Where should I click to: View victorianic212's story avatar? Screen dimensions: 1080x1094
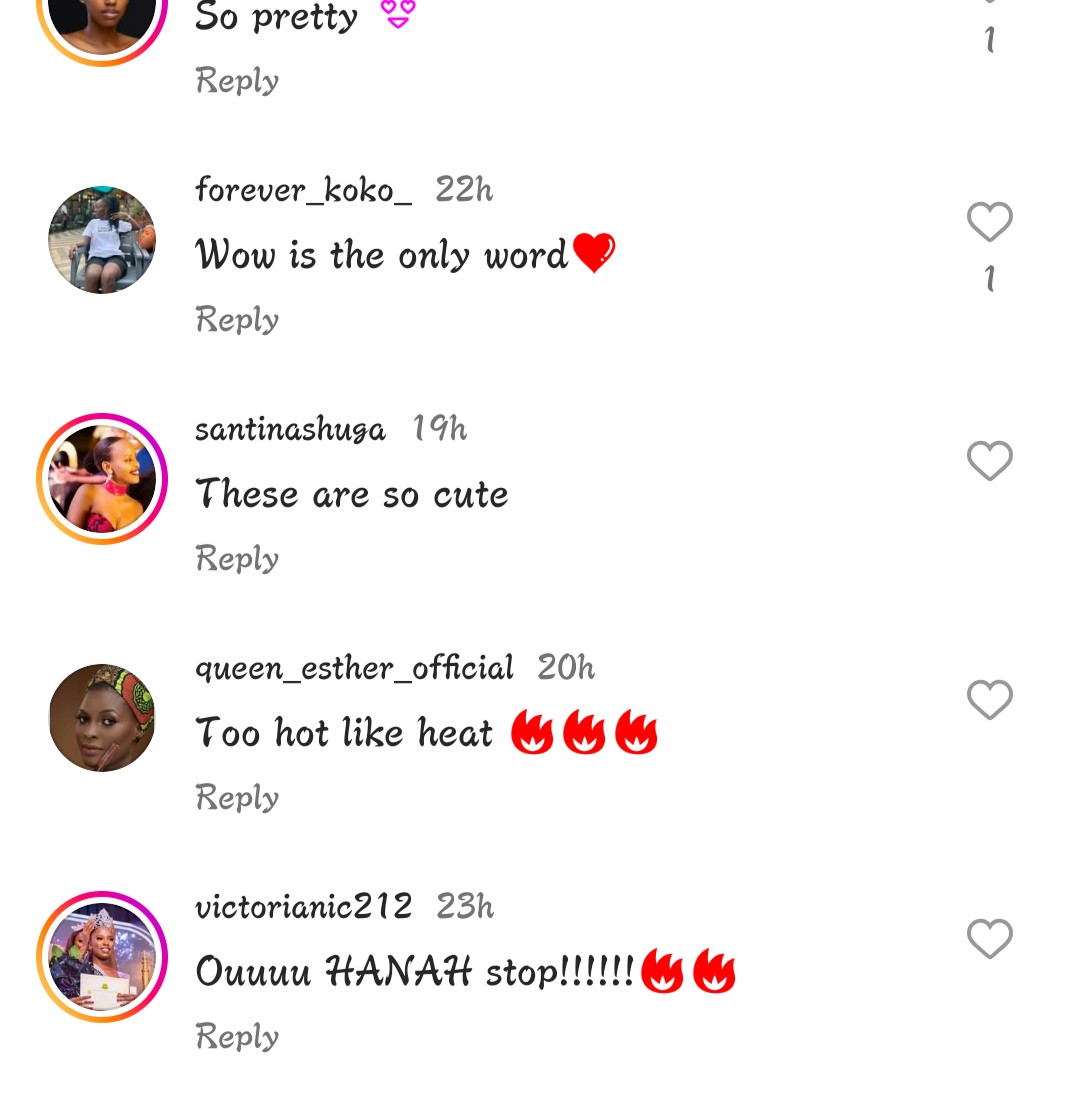tap(102, 957)
